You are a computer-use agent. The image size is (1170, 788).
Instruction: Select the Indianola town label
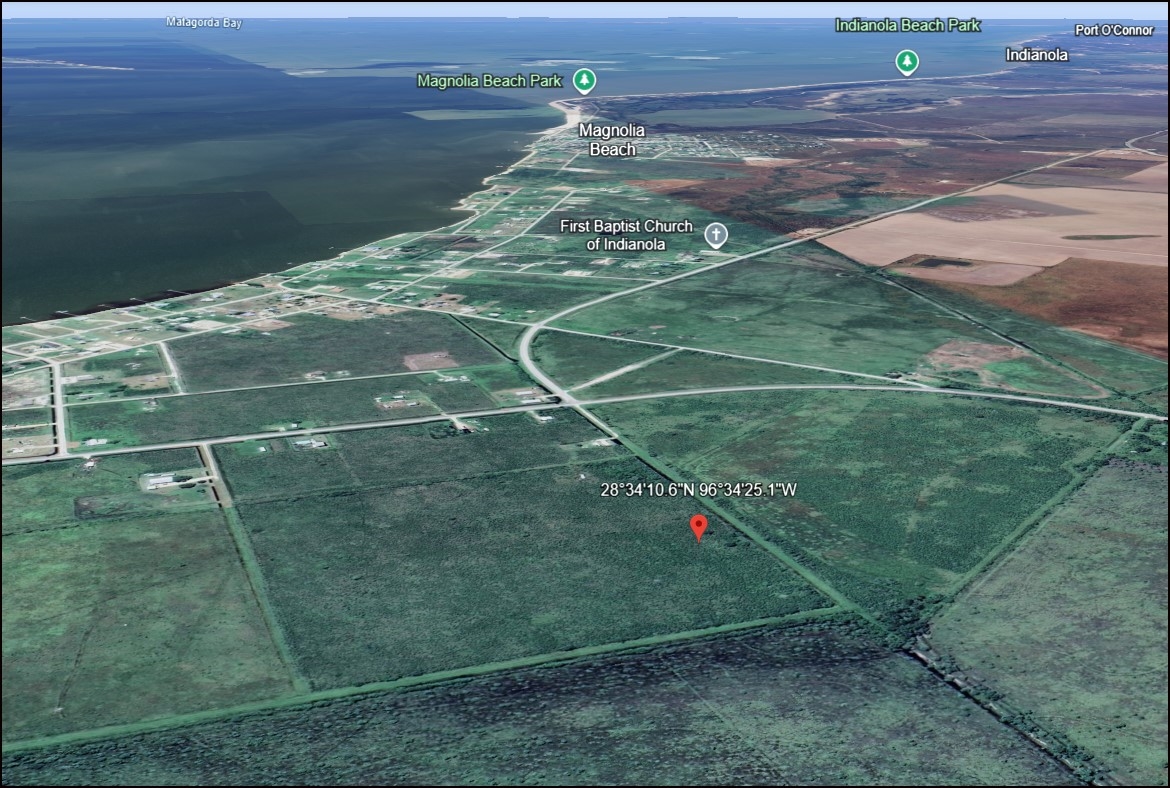pyautogui.click(x=1037, y=55)
